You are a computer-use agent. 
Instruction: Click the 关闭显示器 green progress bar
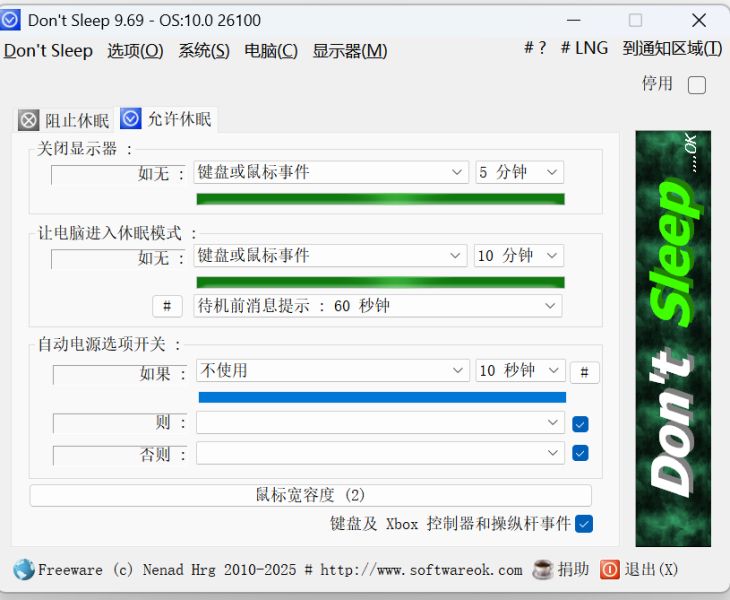(x=380, y=199)
